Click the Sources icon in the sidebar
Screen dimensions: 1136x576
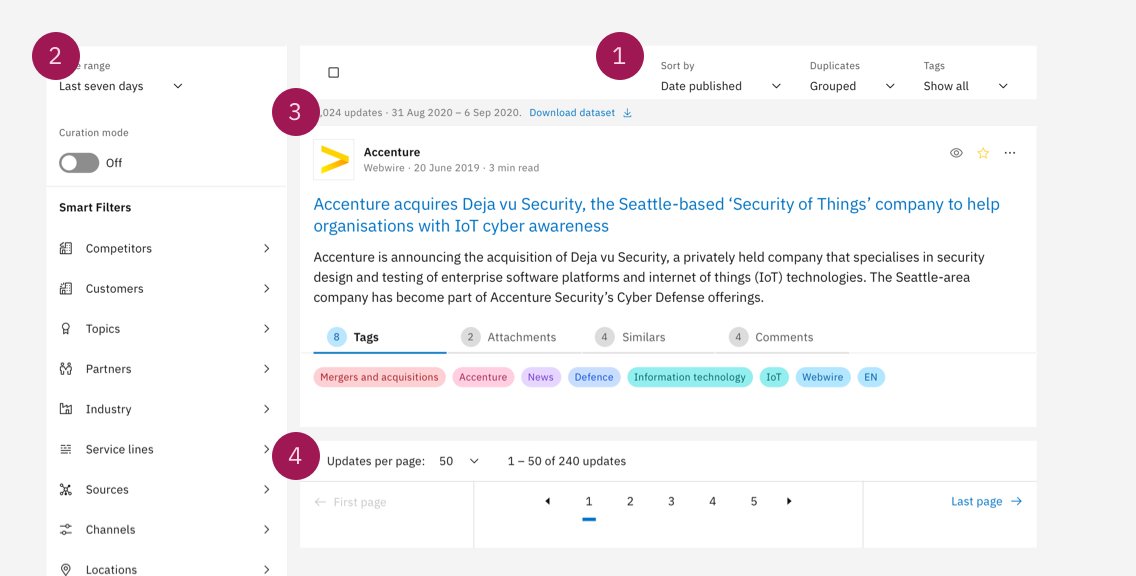tap(67, 489)
